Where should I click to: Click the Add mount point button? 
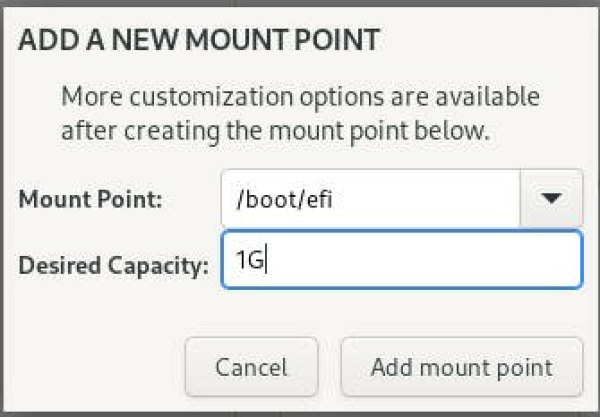coord(461,367)
